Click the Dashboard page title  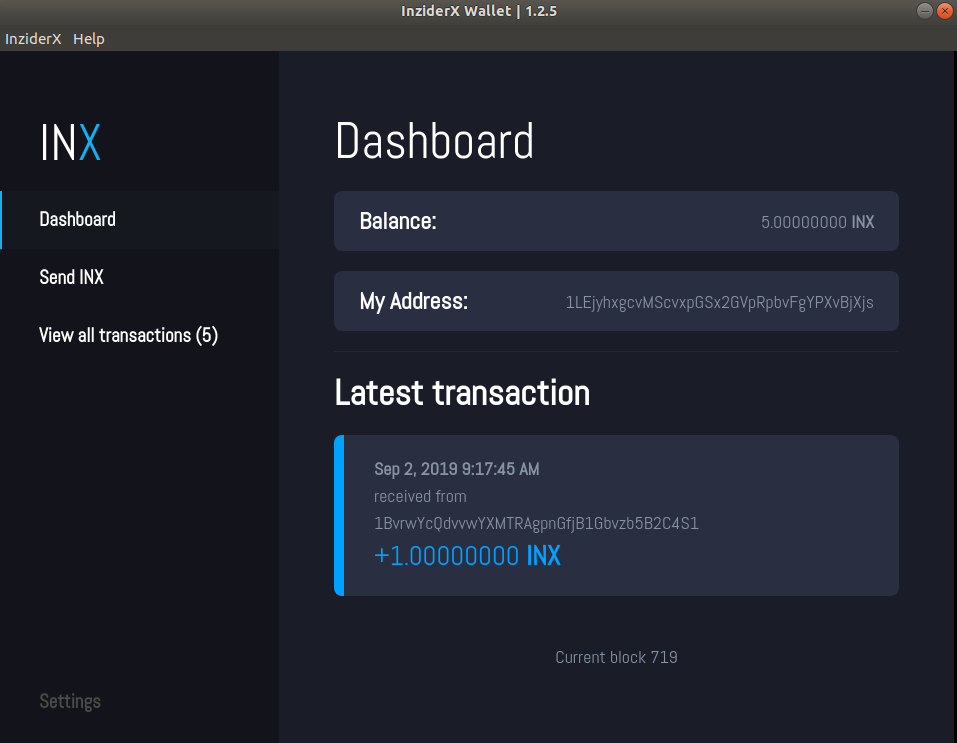[434, 141]
